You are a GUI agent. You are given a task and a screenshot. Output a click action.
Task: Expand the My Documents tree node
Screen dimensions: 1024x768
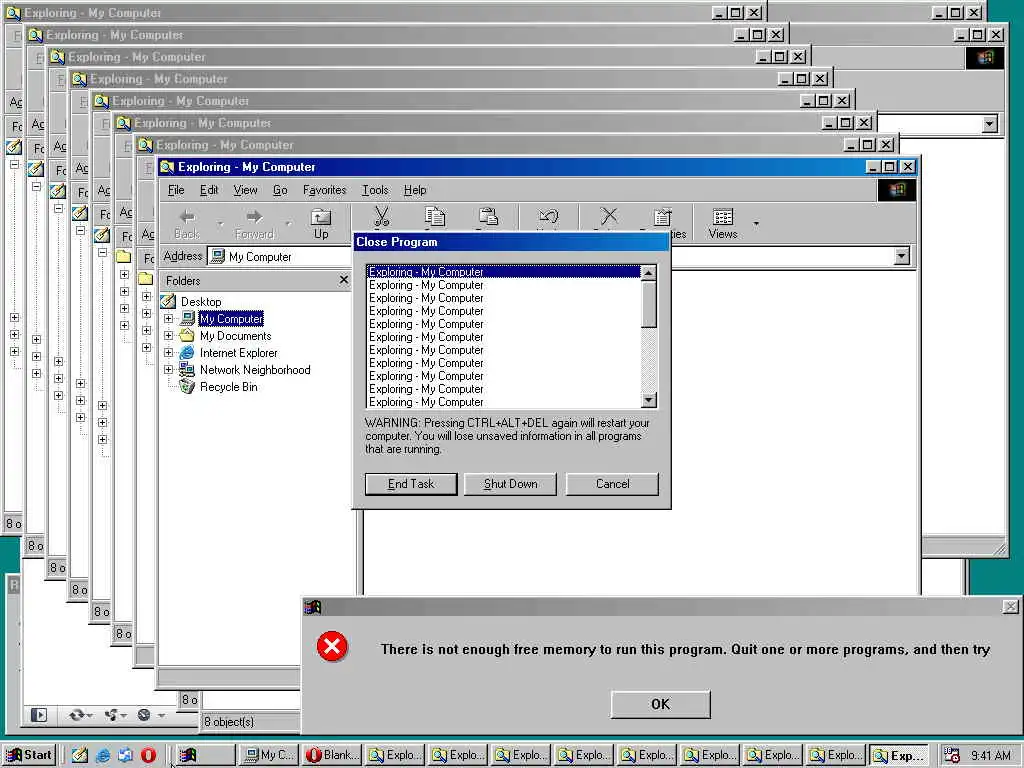click(x=168, y=336)
